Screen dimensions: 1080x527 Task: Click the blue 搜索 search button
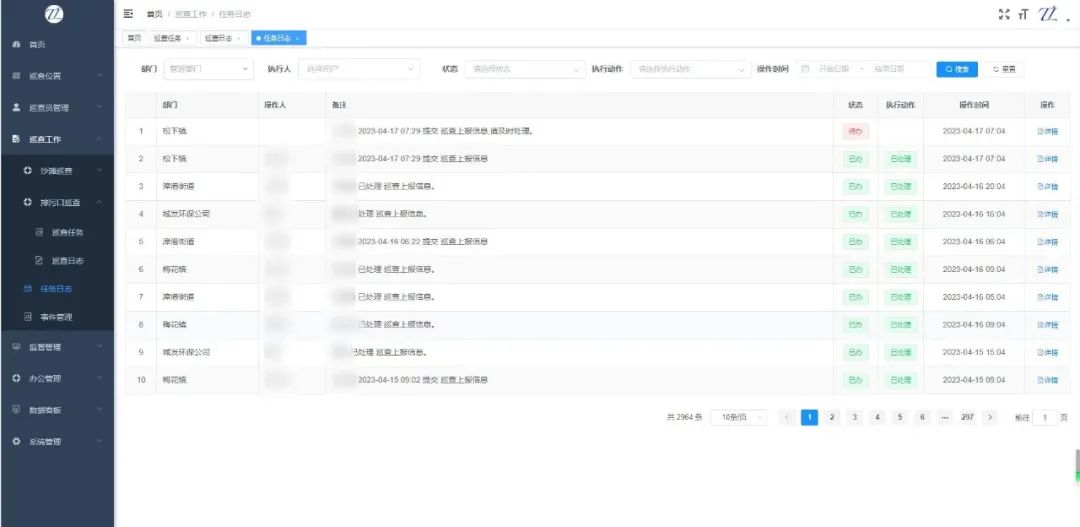click(957, 69)
